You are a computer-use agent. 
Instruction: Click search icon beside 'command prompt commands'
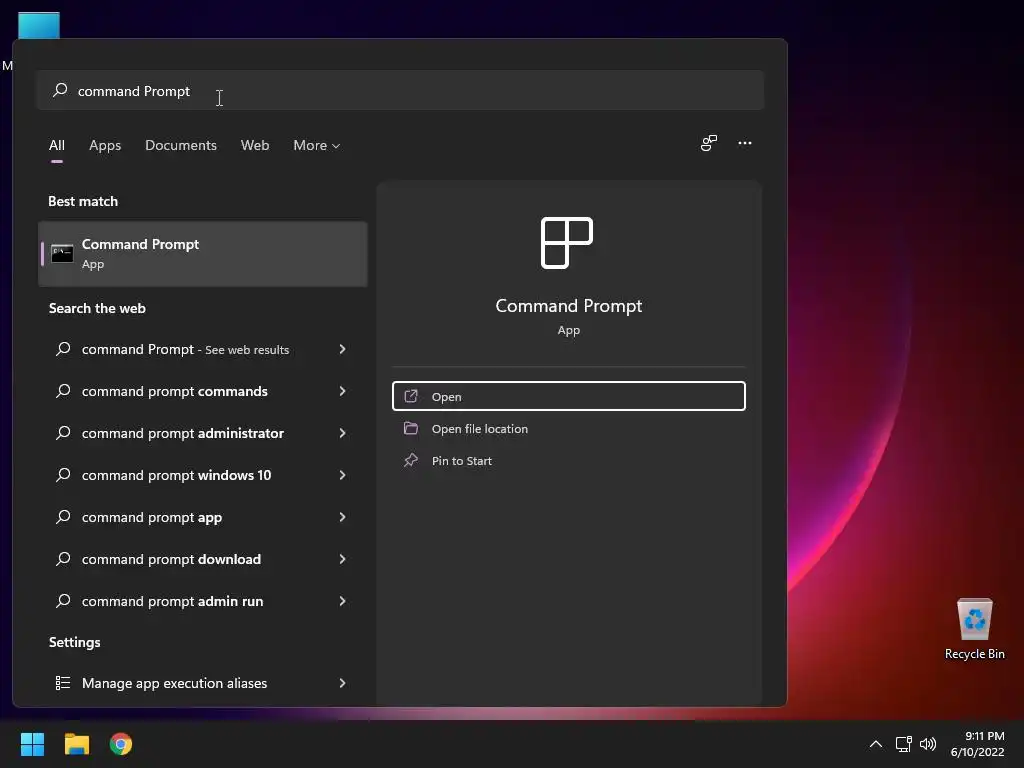[63, 391]
